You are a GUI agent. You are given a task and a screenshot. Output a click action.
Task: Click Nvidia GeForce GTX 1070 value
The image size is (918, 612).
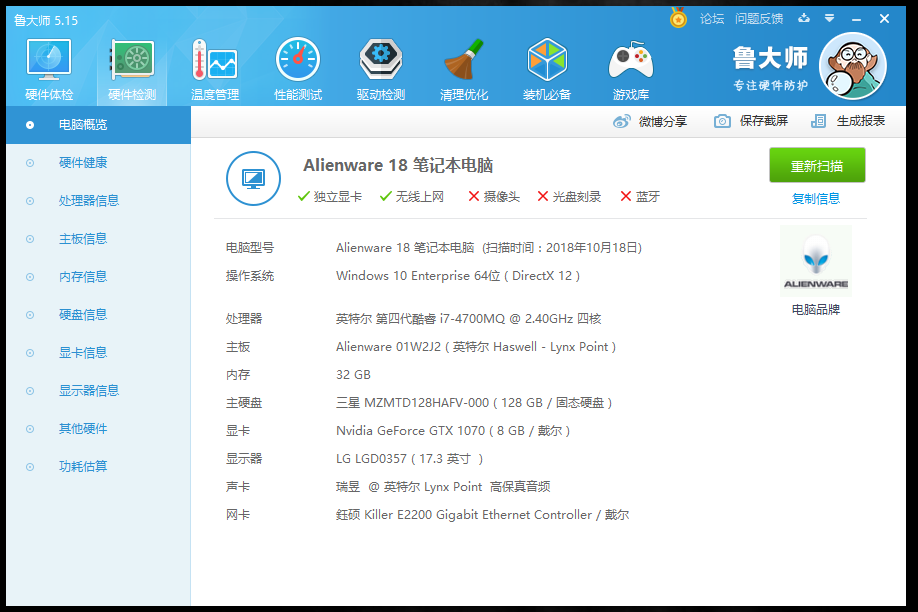click(453, 431)
